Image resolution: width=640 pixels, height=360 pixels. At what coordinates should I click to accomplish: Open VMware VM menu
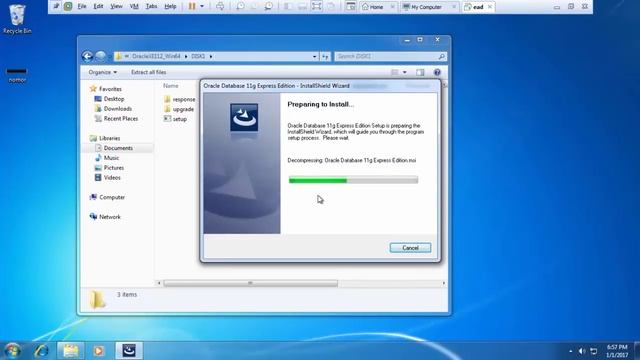(134, 7)
